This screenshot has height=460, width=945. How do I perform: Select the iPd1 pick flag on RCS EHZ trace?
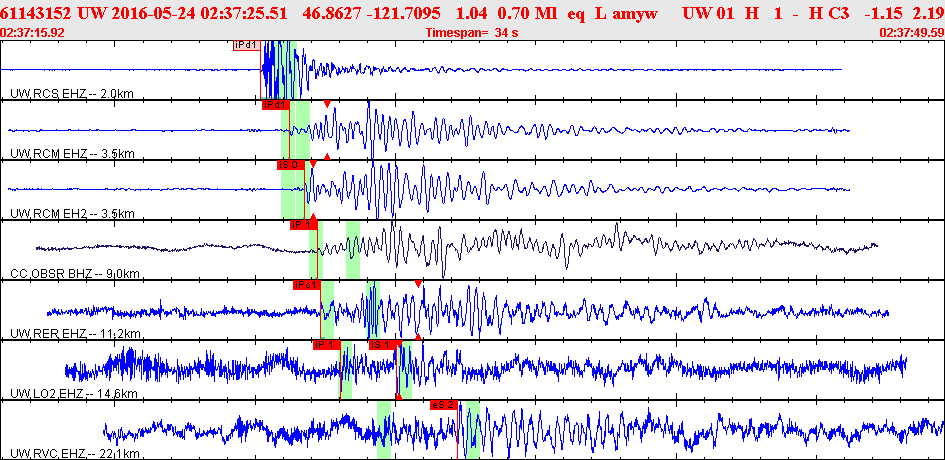246,45
